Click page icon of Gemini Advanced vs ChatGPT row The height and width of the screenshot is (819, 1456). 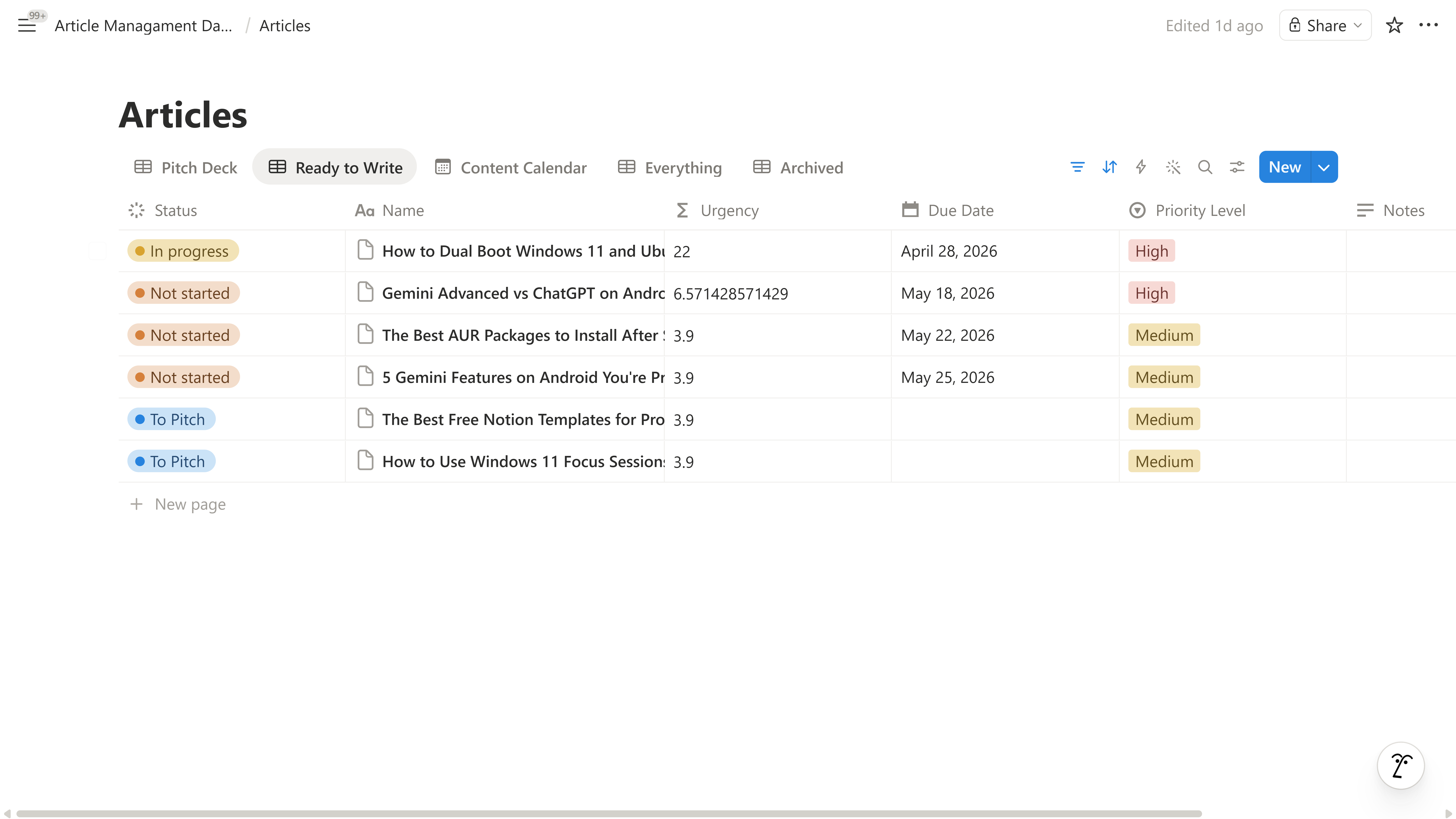365,292
